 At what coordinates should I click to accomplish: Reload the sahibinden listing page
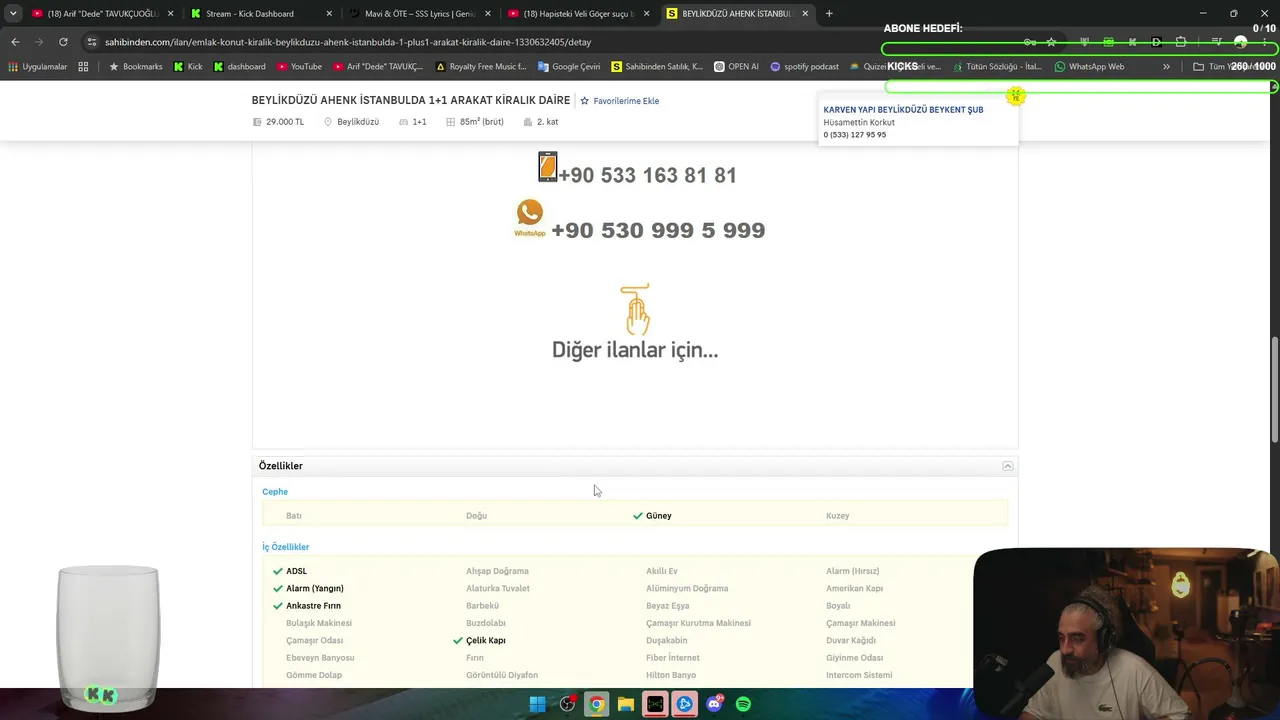(63, 42)
